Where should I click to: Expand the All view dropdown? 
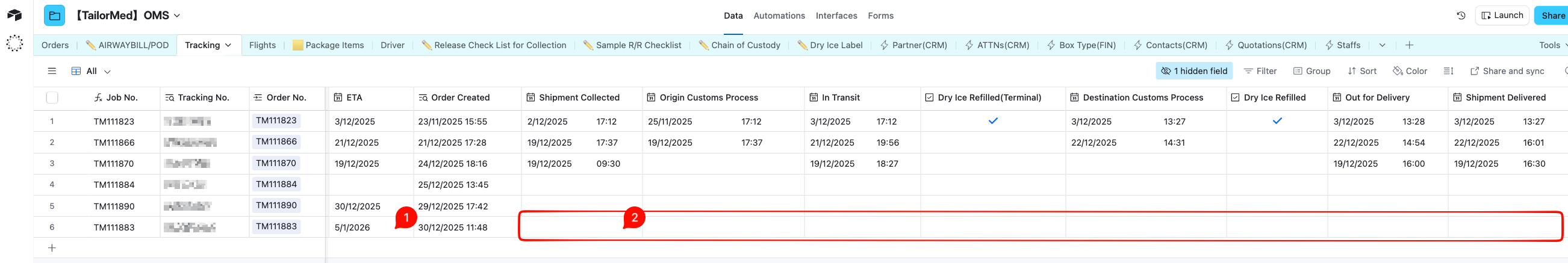point(107,72)
